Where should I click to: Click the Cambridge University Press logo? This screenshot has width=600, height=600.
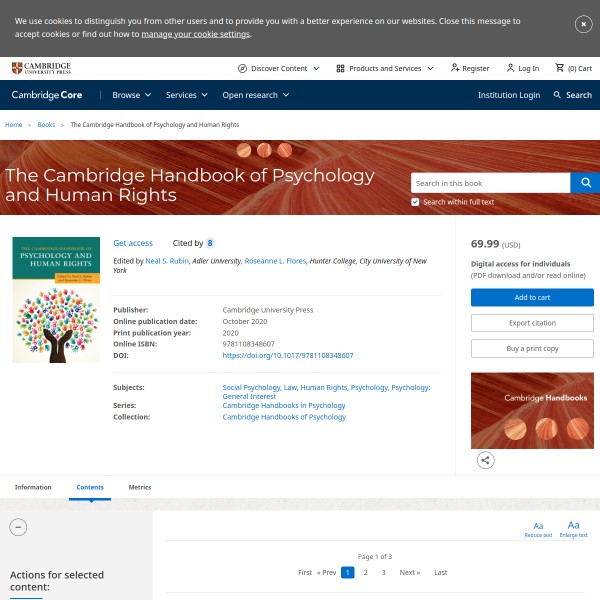pyautogui.click(x=41, y=68)
